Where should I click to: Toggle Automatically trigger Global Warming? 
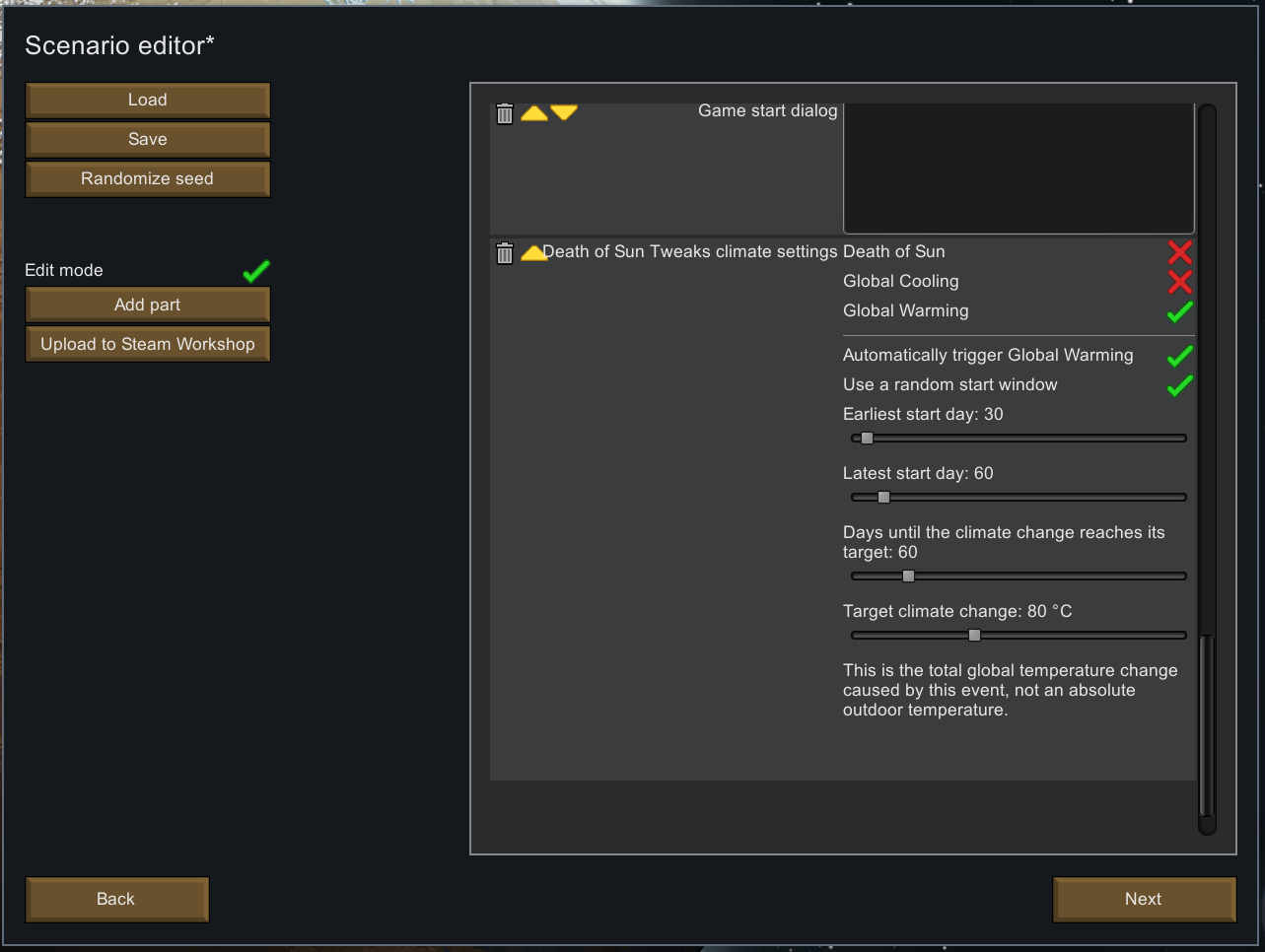(x=1180, y=356)
